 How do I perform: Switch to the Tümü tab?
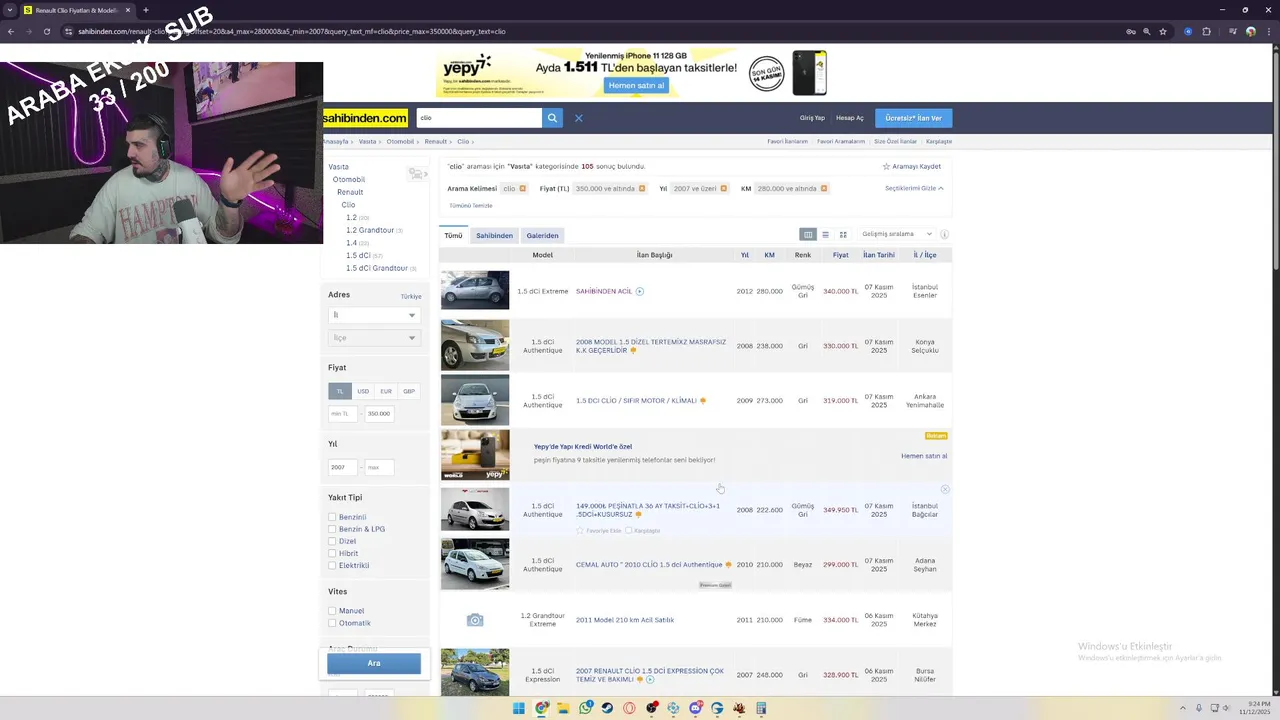click(x=453, y=236)
